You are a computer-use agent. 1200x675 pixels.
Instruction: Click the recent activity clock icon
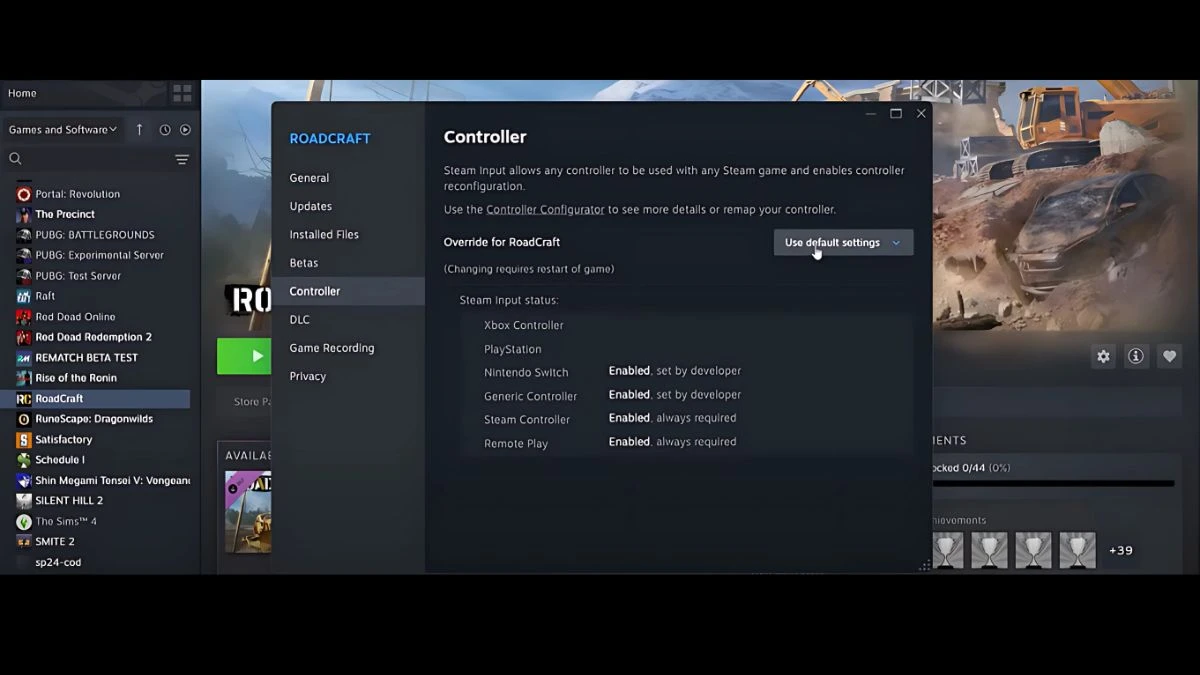[x=165, y=130]
